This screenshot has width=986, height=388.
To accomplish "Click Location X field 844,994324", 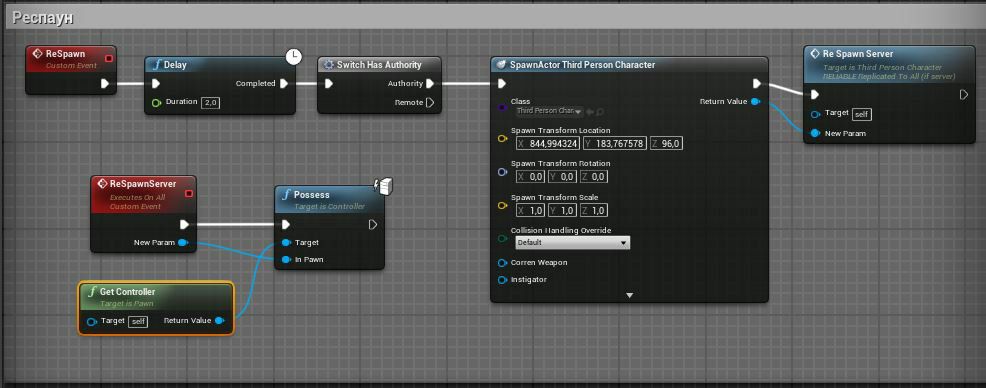I will 547,144.
